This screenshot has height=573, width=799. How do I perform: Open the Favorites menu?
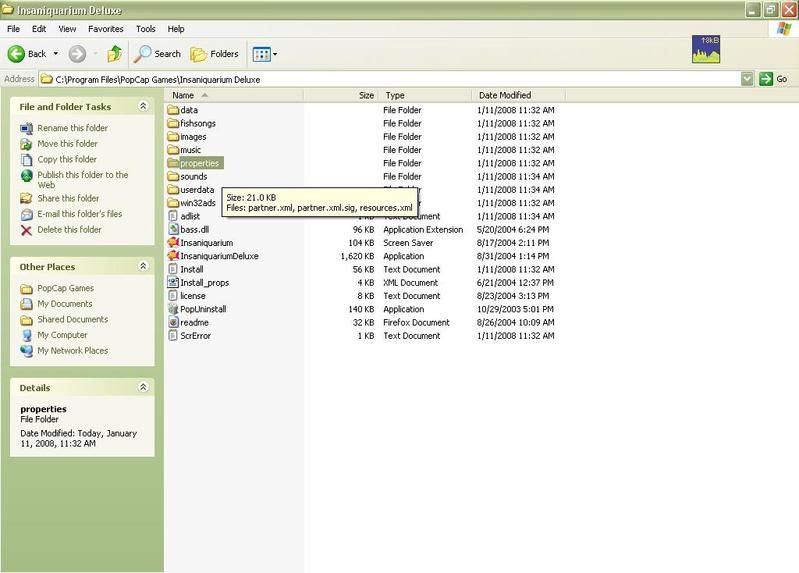point(105,29)
